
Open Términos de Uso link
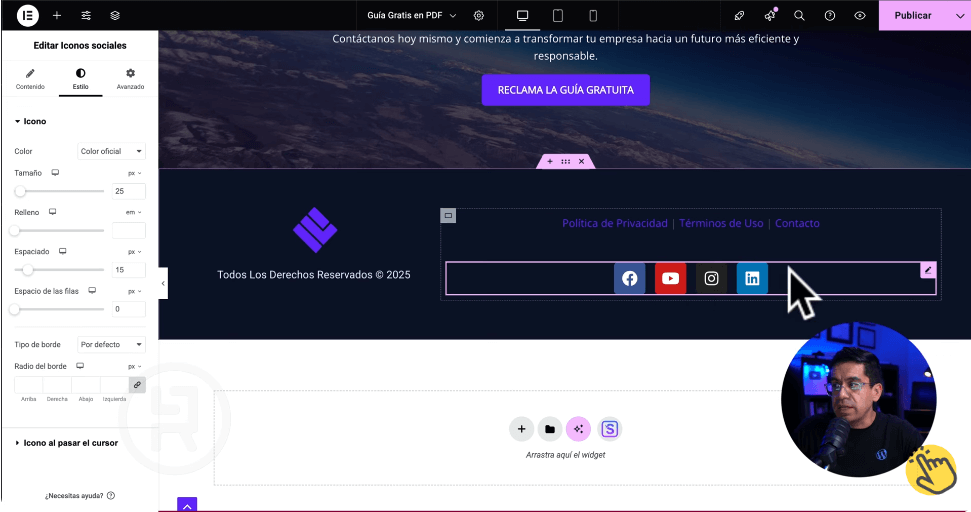click(721, 223)
